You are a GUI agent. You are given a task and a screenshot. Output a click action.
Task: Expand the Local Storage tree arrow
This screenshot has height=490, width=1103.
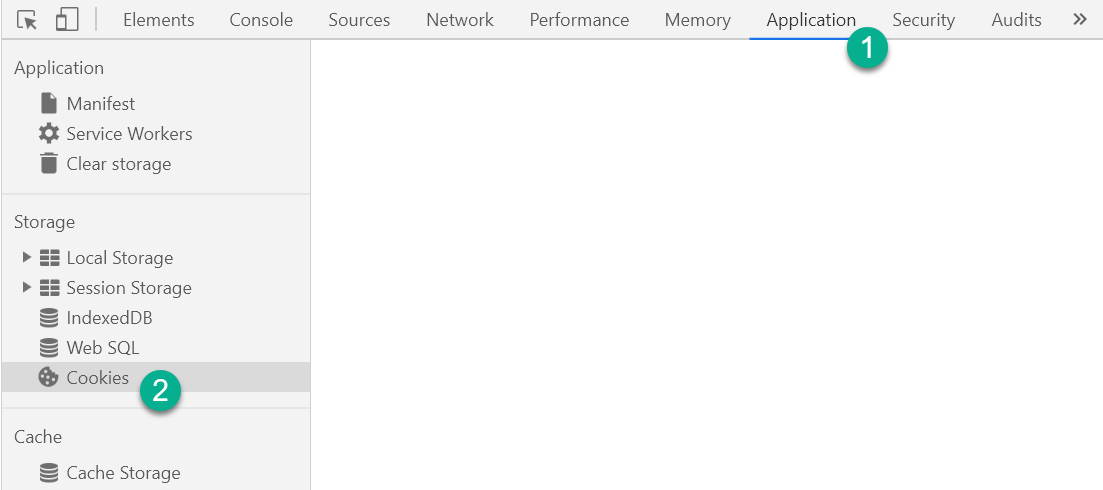coord(27,257)
